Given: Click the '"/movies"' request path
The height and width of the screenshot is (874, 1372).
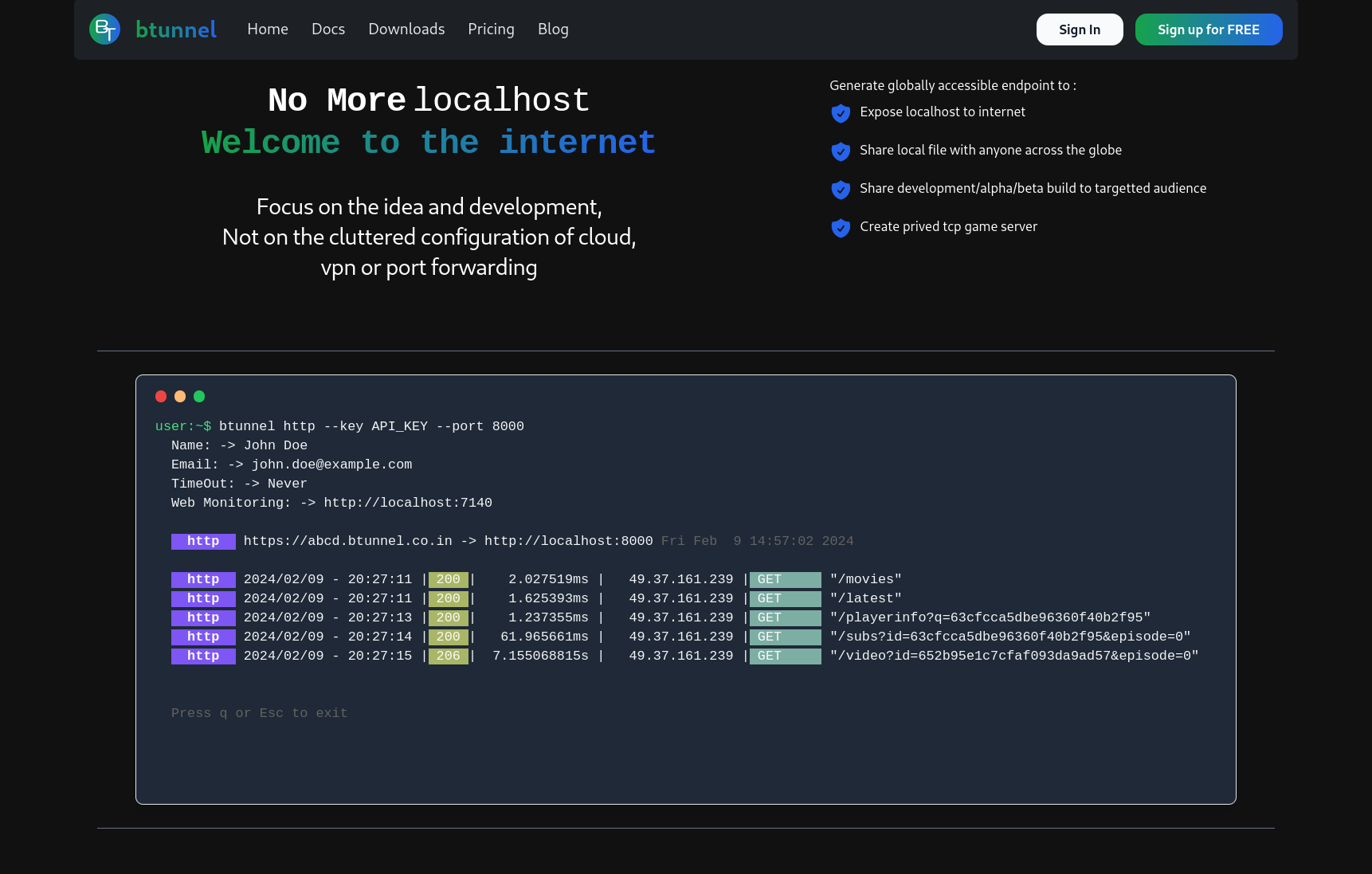Looking at the screenshot, I should (866, 579).
